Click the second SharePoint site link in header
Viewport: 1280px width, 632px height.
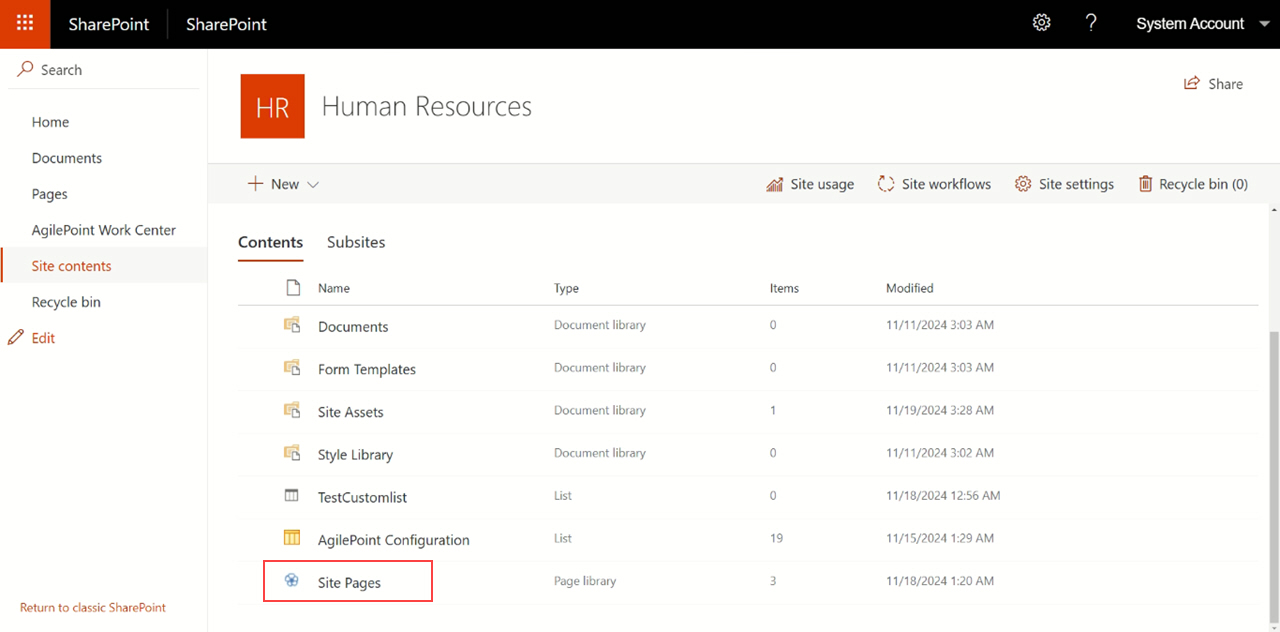(x=226, y=24)
